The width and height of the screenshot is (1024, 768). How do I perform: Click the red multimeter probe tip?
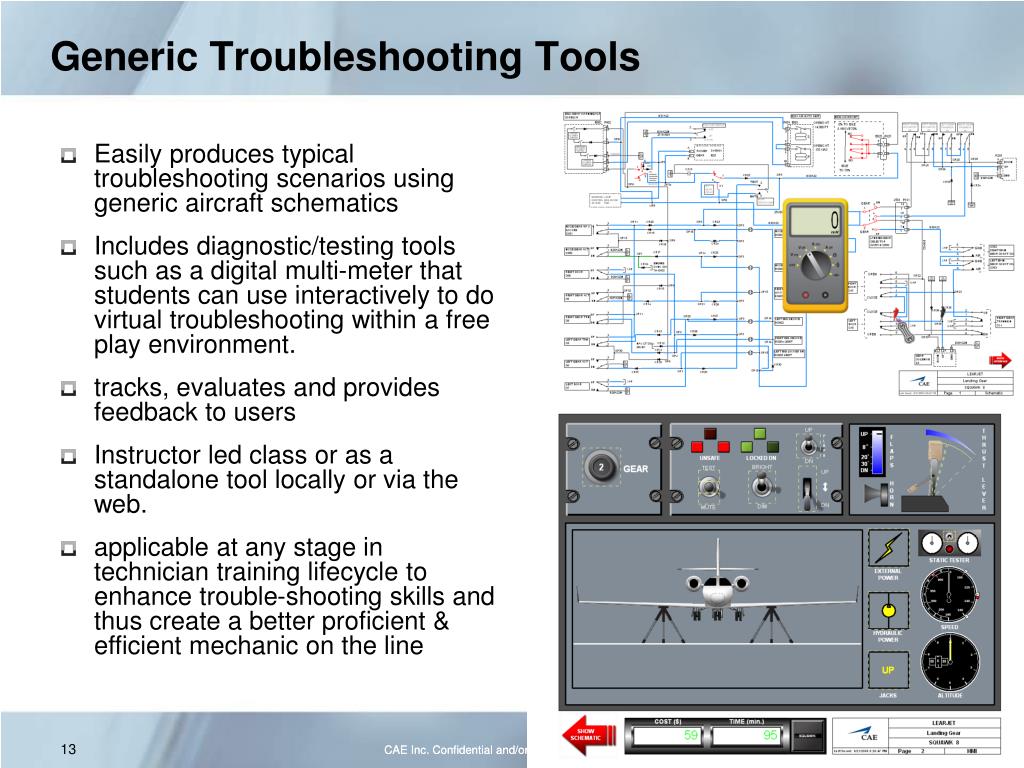tap(896, 315)
